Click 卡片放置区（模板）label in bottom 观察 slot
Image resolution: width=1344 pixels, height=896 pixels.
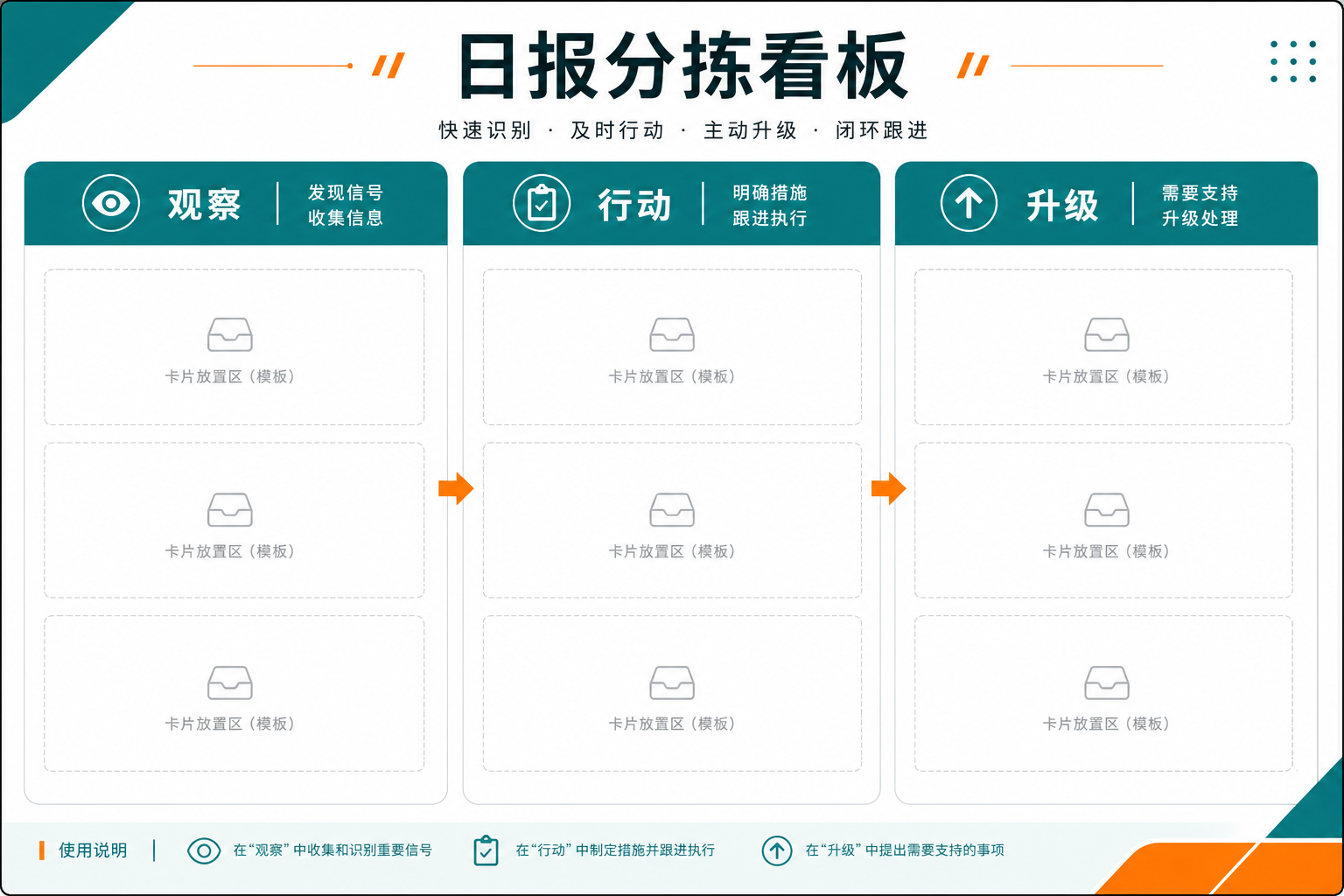[230, 724]
